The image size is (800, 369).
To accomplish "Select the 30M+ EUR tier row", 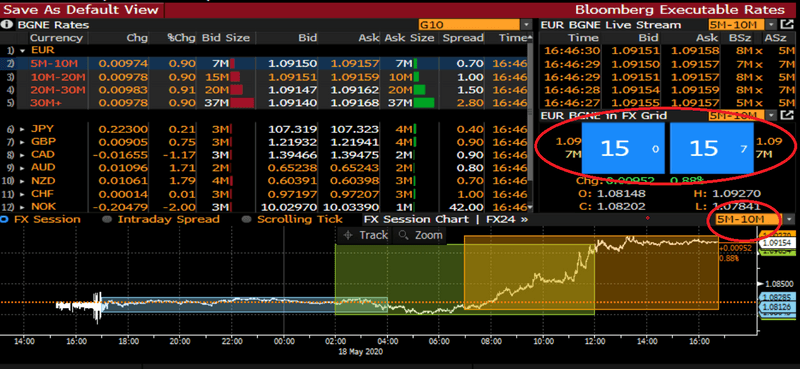I will (265, 103).
